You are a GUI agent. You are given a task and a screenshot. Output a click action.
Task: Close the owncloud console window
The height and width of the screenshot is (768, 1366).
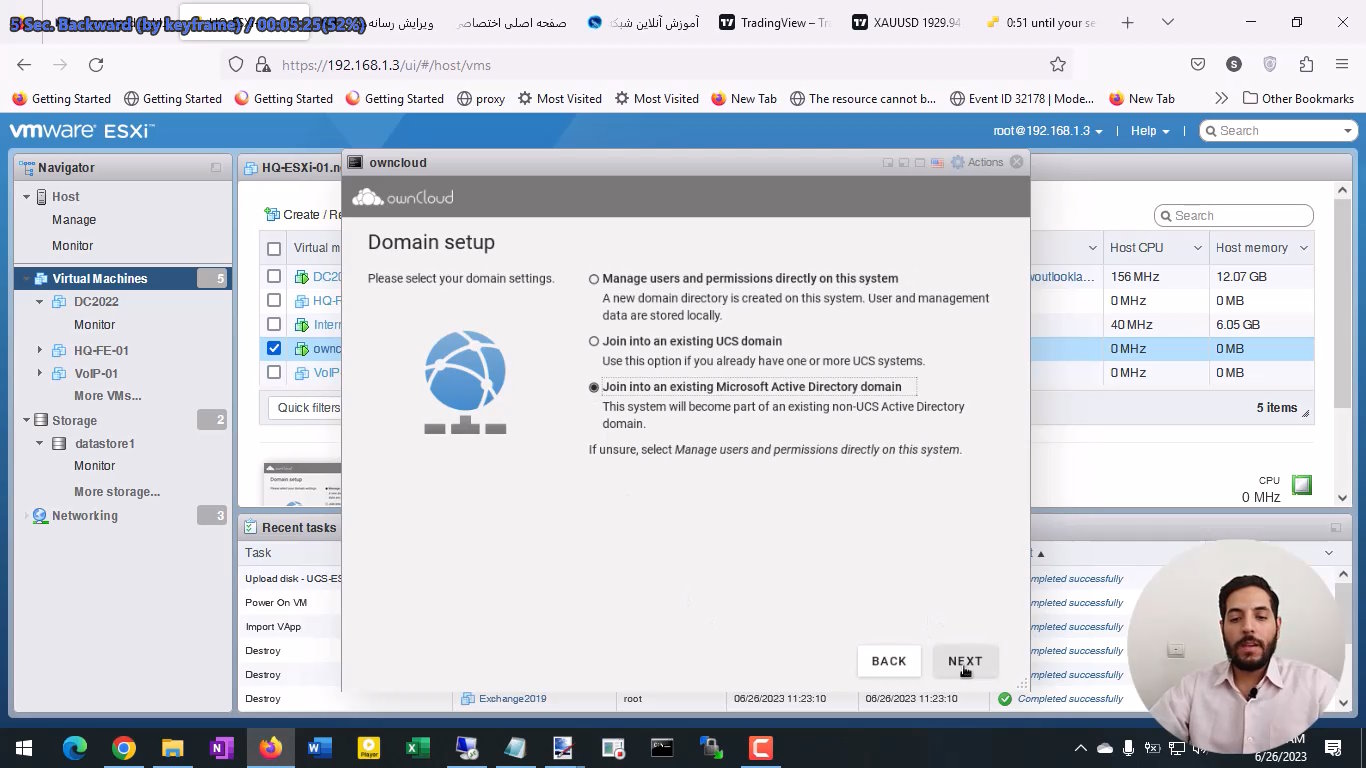pos(1017,162)
